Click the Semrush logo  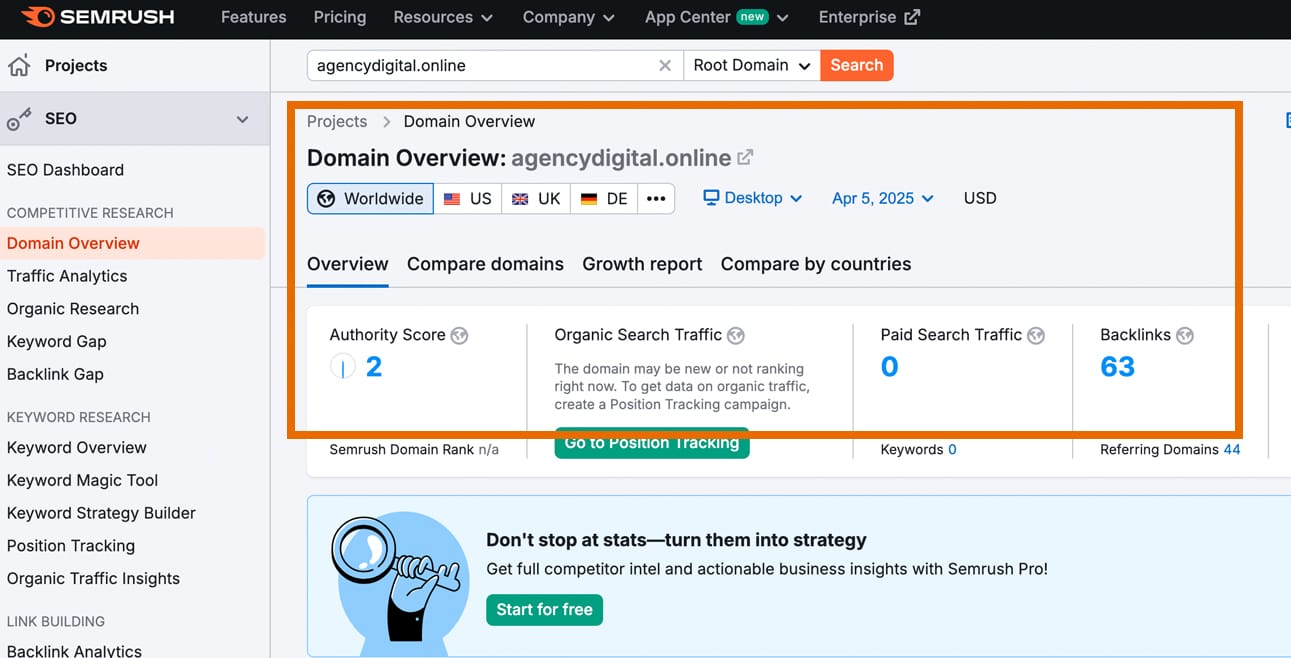(x=97, y=17)
